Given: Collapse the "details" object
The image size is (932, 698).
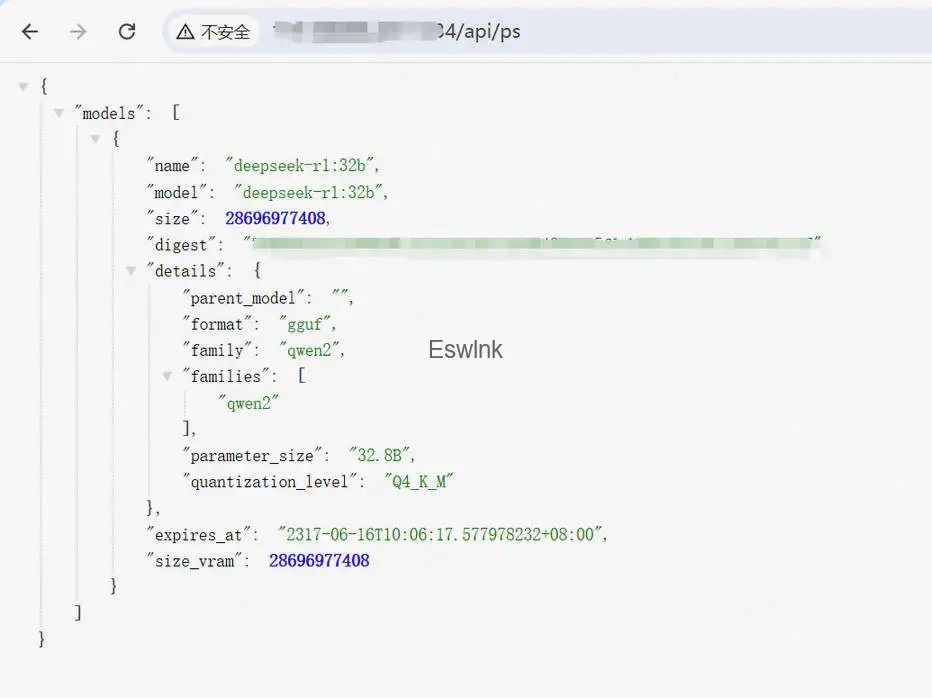Looking at the screenshot, I should 131,271.
